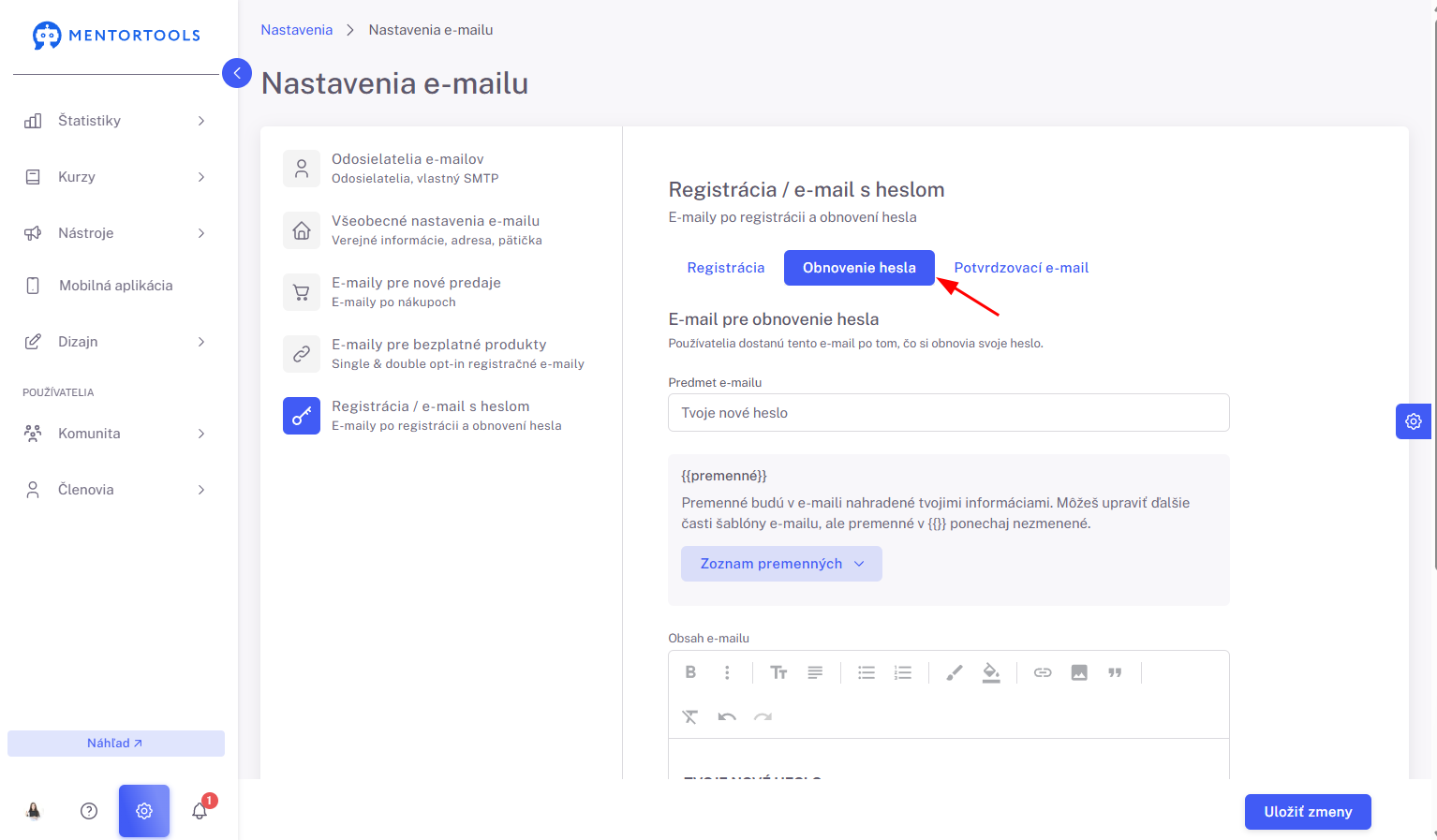Switch to Potvrdzovací e-mail tab

pyautogui.click(x=1021, y=268)
